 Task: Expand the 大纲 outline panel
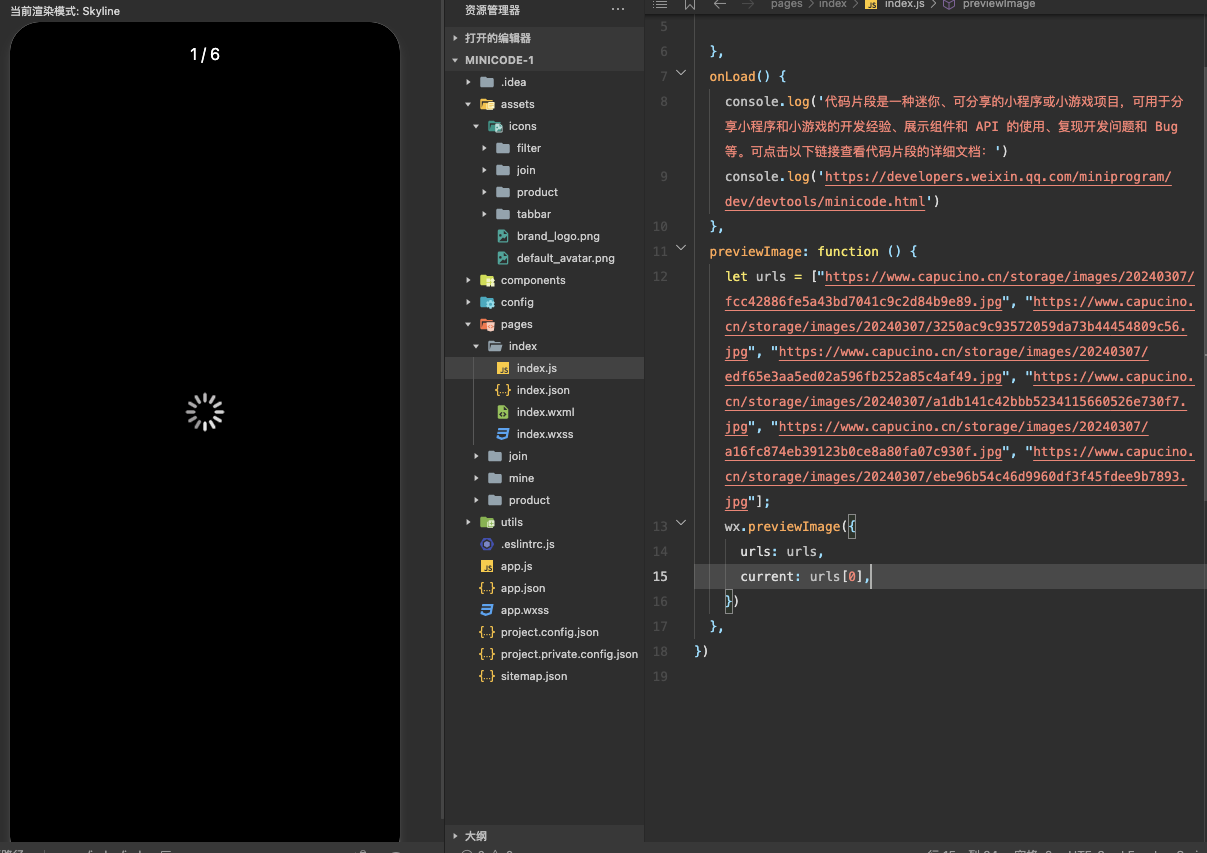click(456, 836)
